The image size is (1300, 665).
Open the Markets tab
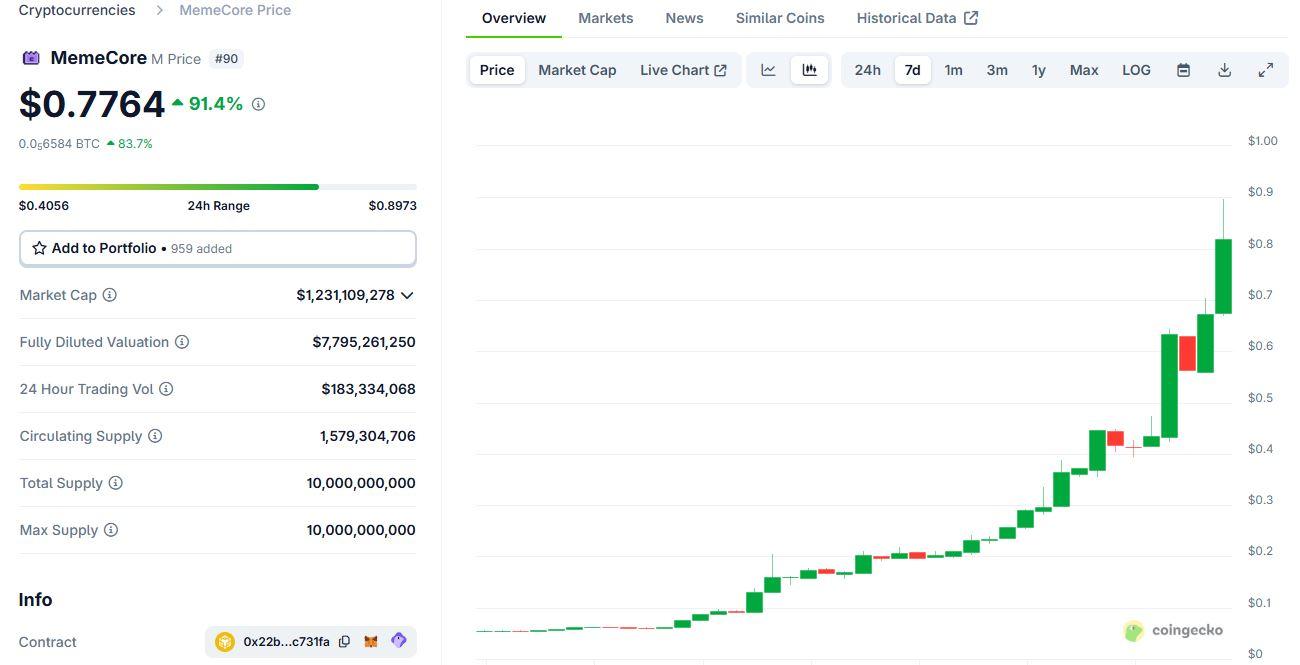(605, 18)
